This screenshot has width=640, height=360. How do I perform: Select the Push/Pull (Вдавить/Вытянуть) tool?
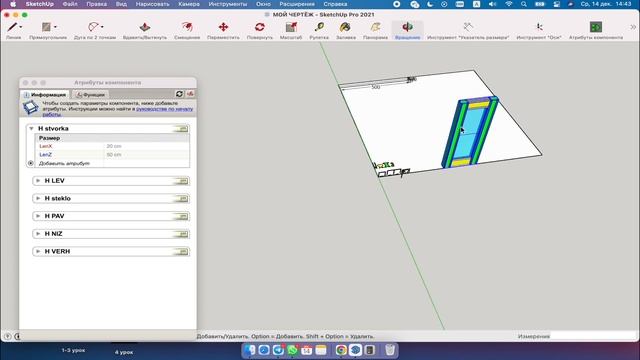(x=144, y=27)
